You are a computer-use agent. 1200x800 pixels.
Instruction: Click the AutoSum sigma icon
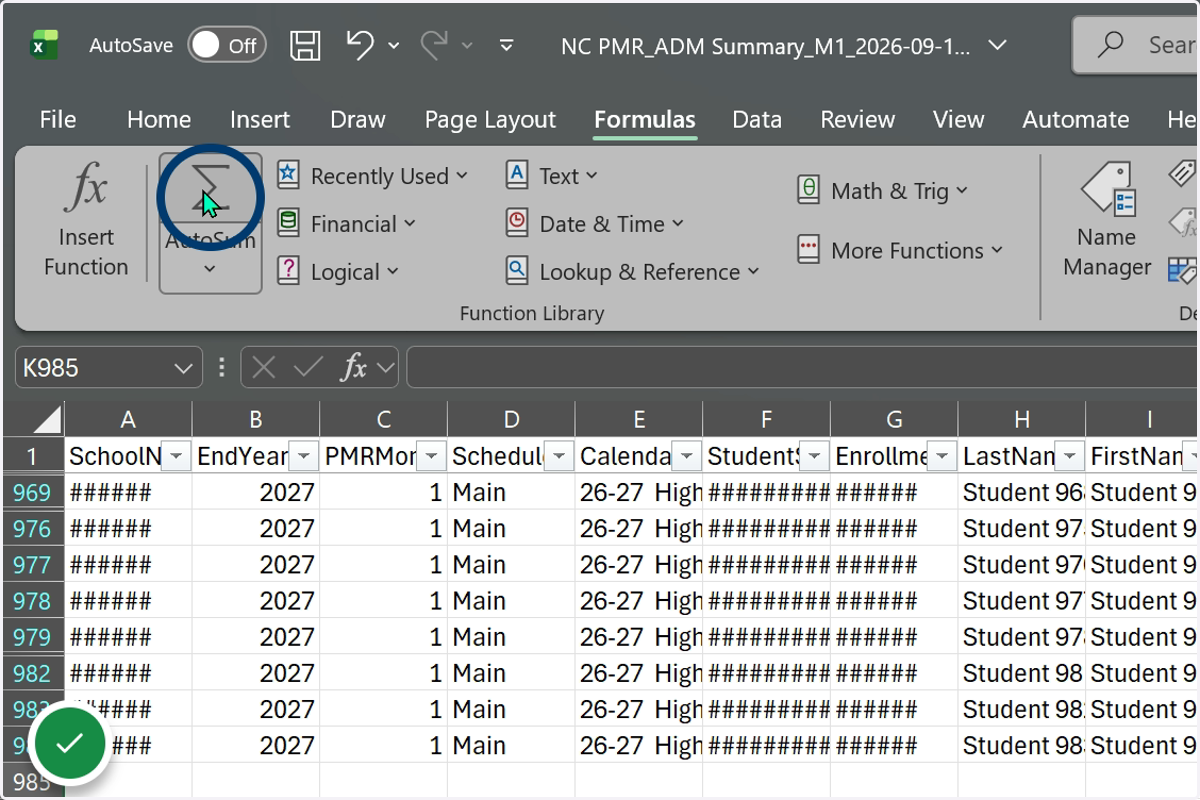click(x=210, y=190)
